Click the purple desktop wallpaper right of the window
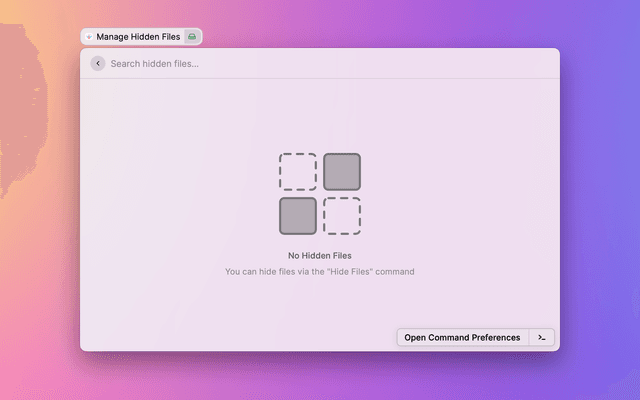Image resolution: width=640 pixels, height=400 pixels. coord(600,200)
